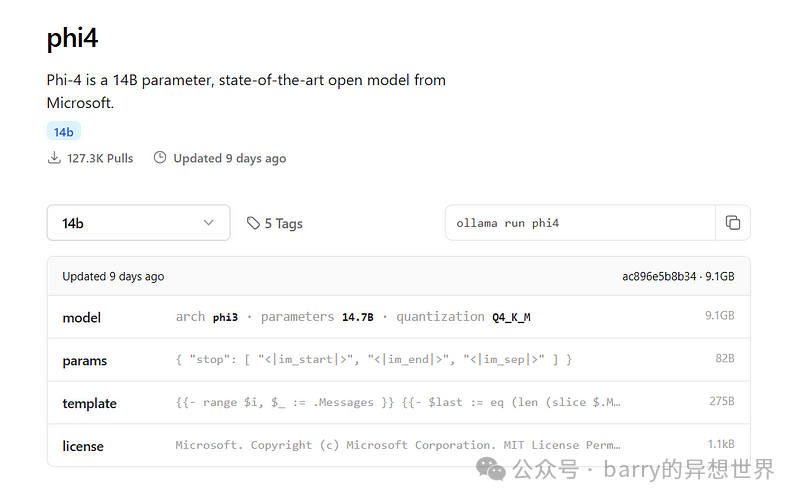Click the ollama run phi4 command field
Viewport: 800px width, 501px height.
[x=580, y=223]
